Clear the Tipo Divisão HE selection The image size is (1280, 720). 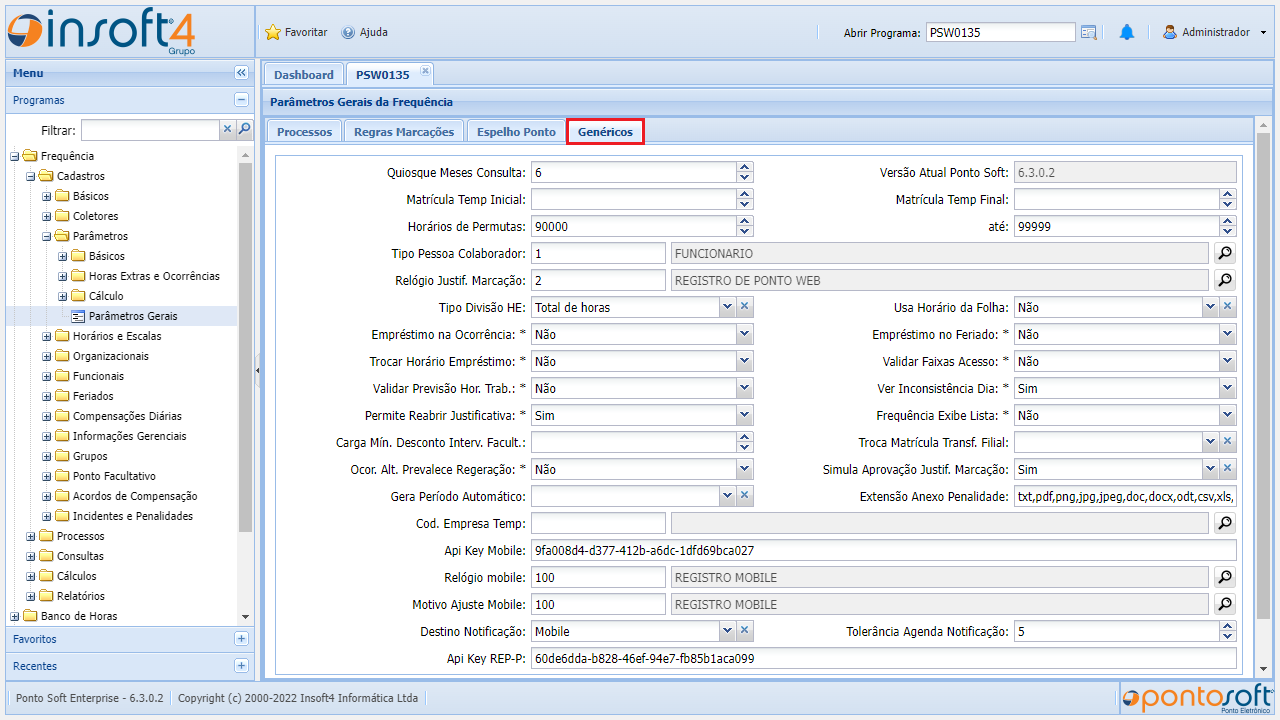click(745, 307)
